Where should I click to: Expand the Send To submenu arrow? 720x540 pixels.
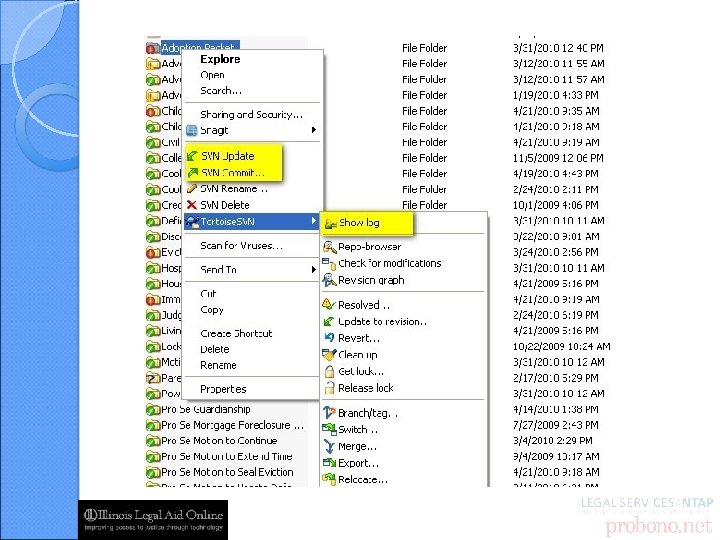click(x=314, y=270)
